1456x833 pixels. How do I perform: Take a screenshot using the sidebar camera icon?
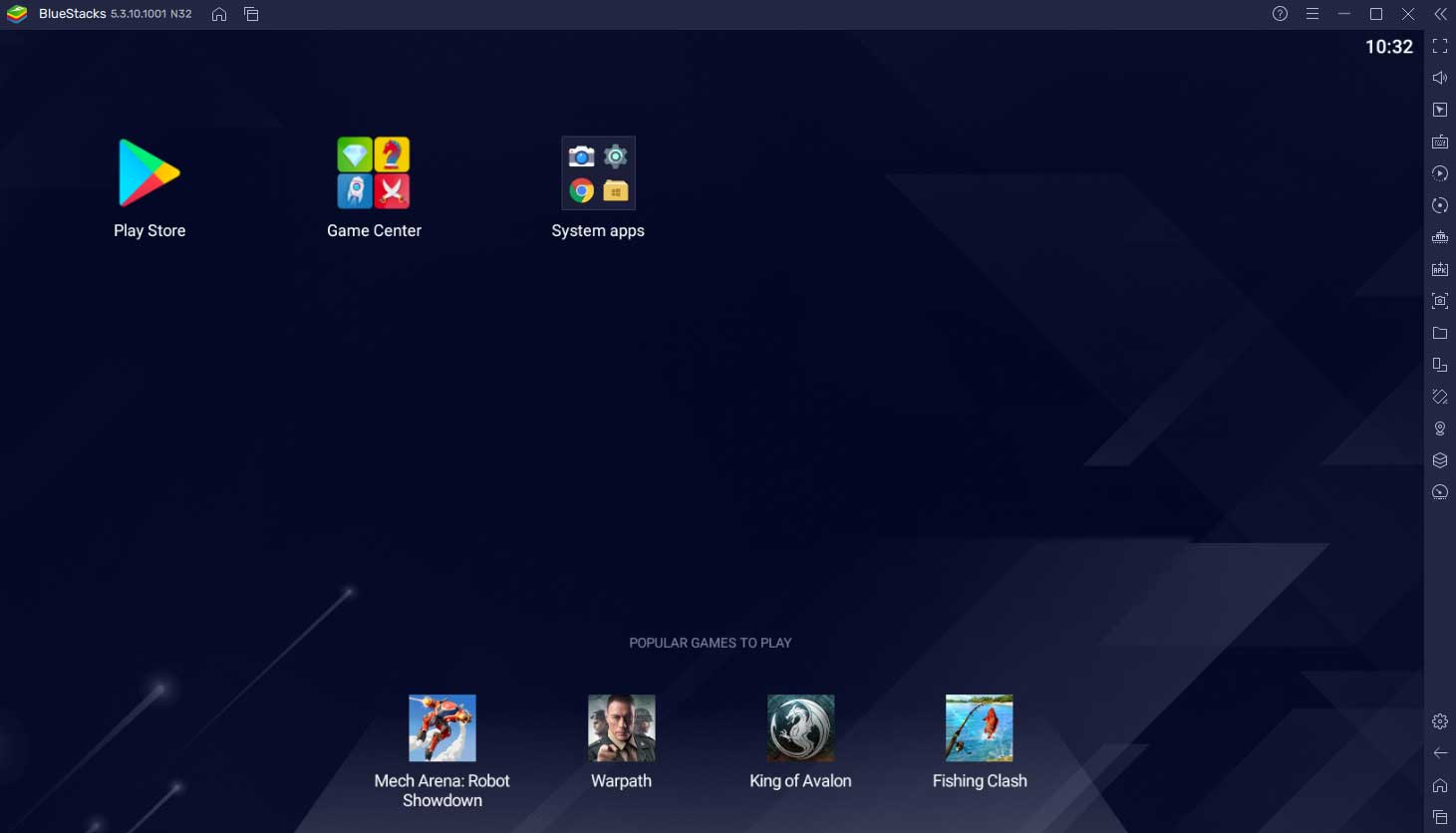pos(1440,301)
